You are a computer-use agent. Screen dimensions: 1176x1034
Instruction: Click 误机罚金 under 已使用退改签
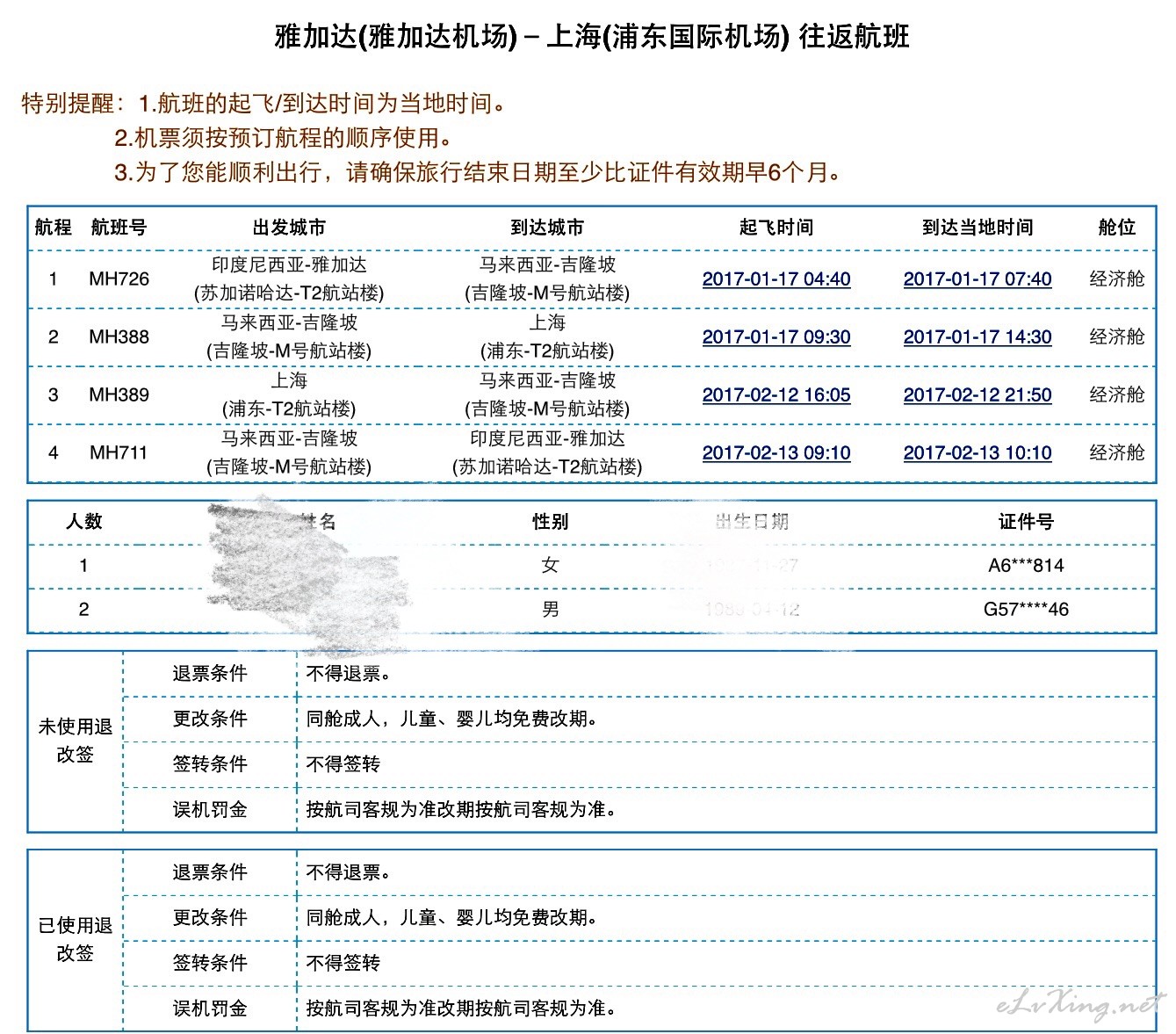pos(210,1009)
